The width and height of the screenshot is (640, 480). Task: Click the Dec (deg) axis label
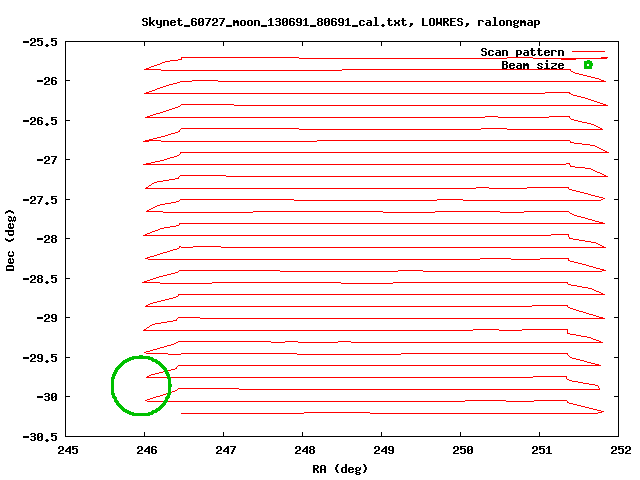coord(11,240)
